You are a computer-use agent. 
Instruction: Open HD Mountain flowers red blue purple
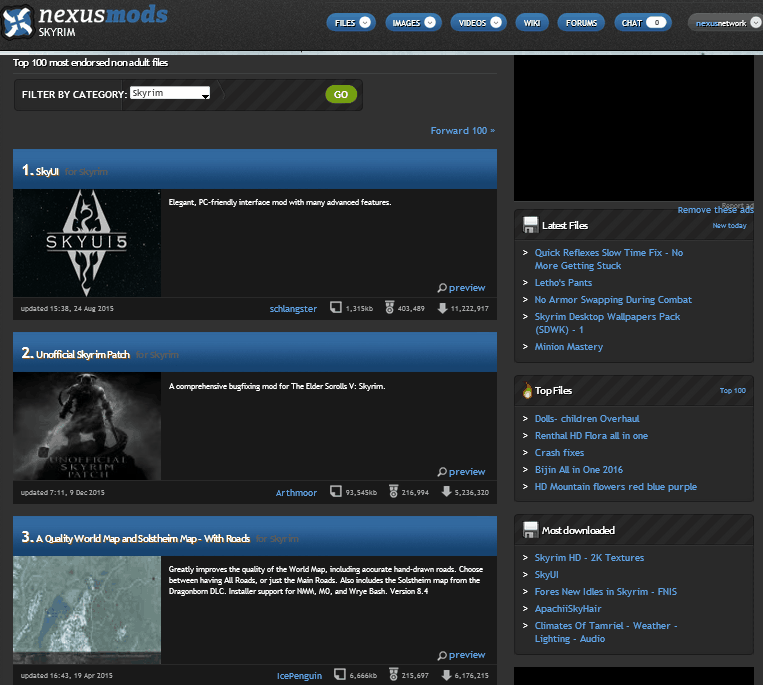(x=616, y=487)
